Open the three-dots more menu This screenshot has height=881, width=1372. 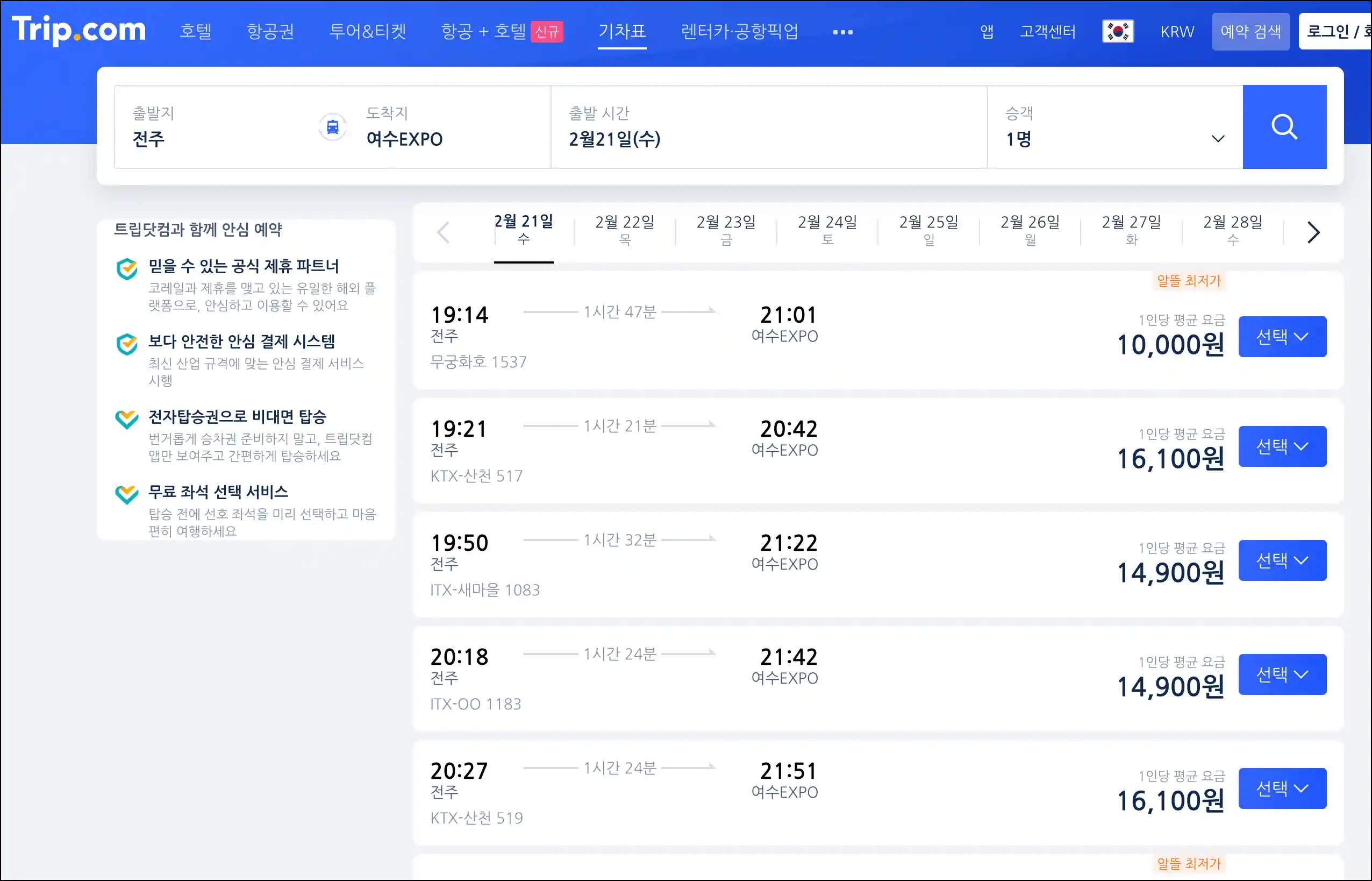(x=842, y=32)
